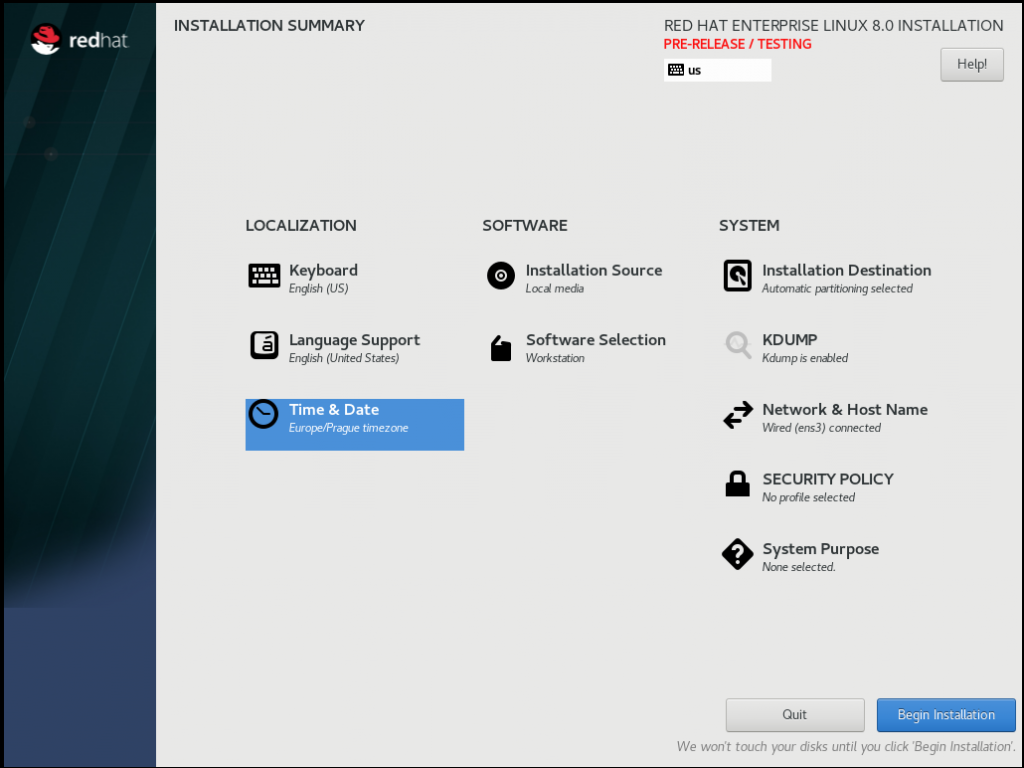Click the SOFTWARE heading
Viewport: 1024px width, 768px height.
point(524,225)
